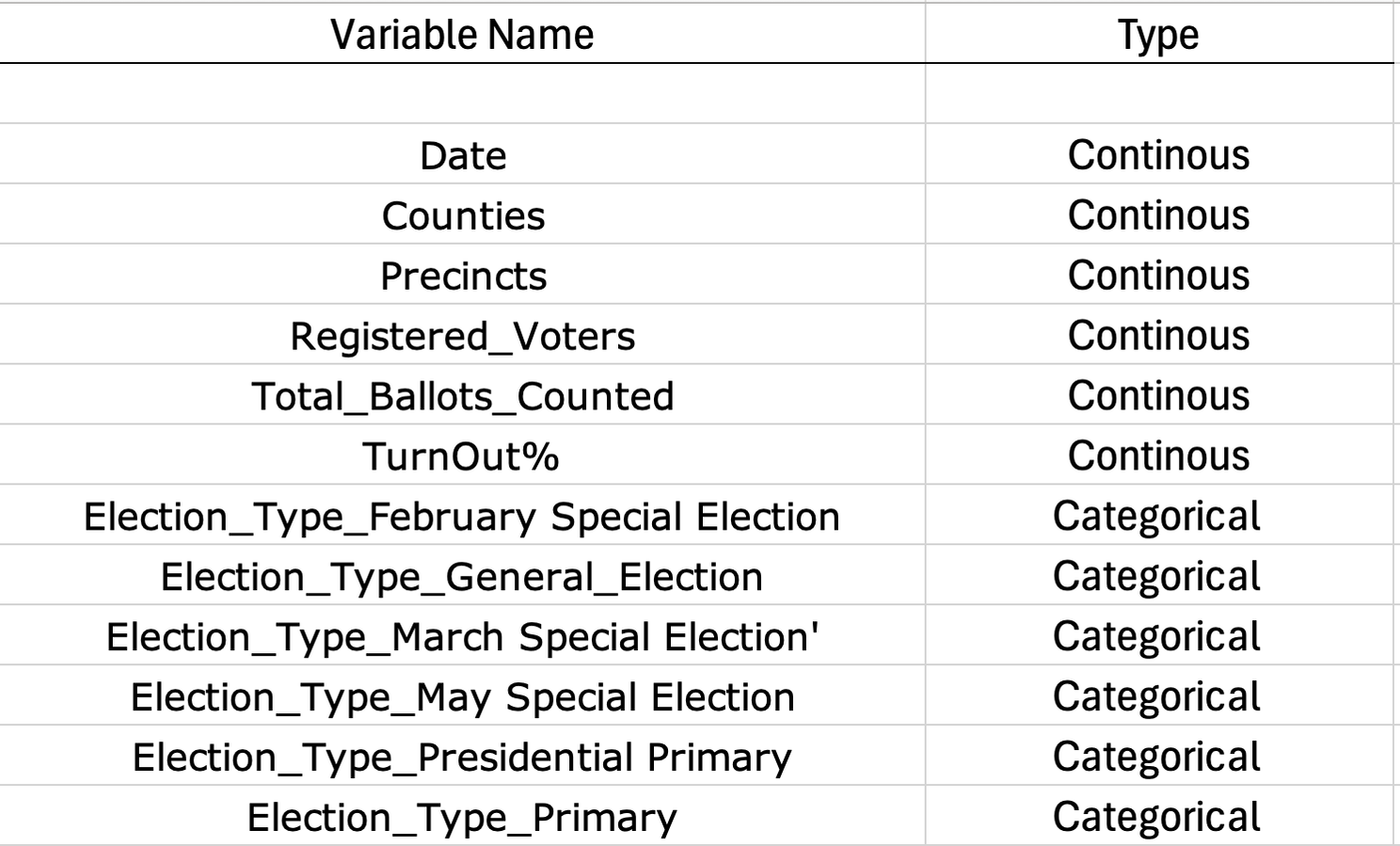Select the Categorical cell for General_Election row
The width and height of the screenshot is (1400, 846).
1158,577
